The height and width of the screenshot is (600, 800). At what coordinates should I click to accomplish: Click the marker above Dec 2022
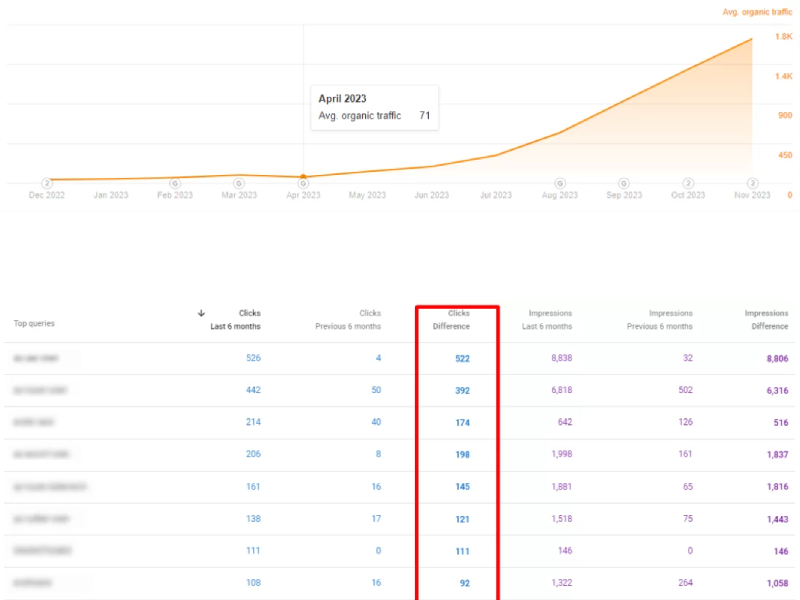(46, 183)
